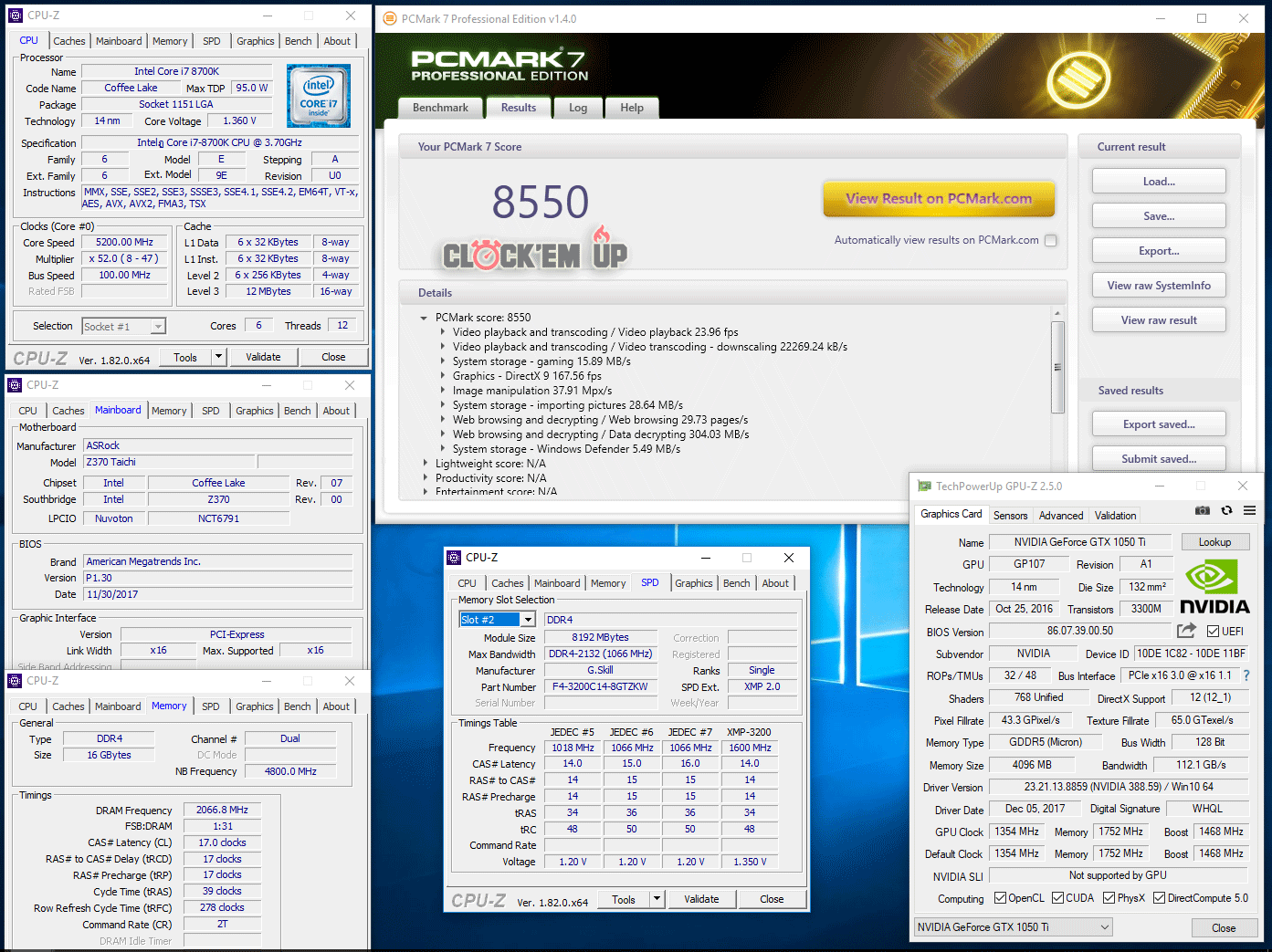Enable automatically view results on PCMark.com
Screen dimensions: 1272x952
[1050, 240]
